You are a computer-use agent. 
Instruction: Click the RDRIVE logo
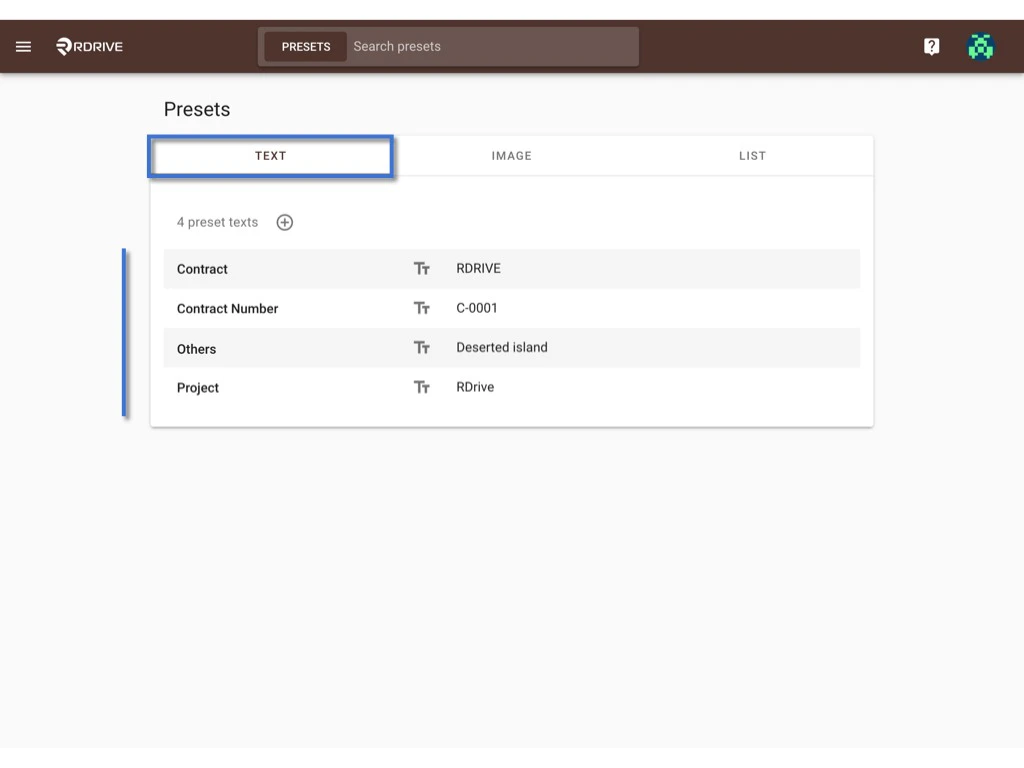click(89, 46)
